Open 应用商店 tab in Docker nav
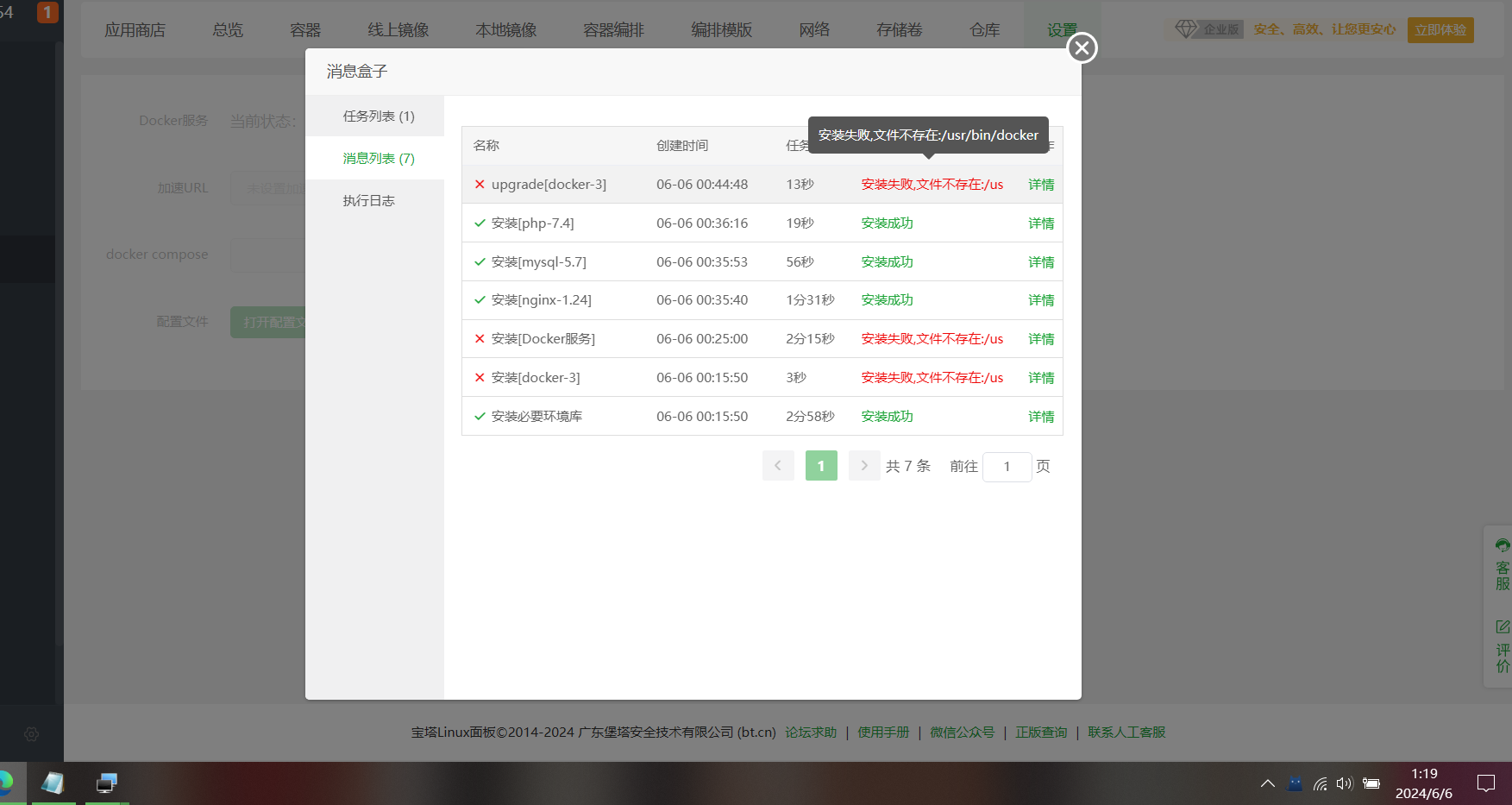 [x=135, y=30]
